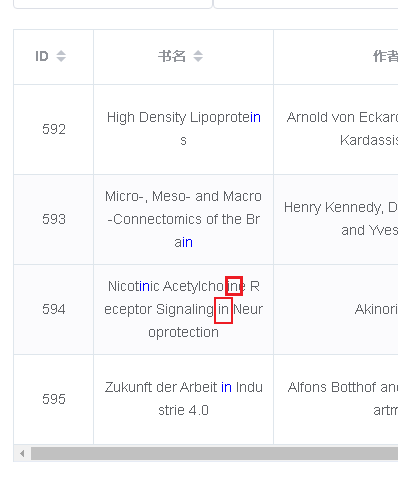Sort descending by ID column arrow

click(61, 59)
